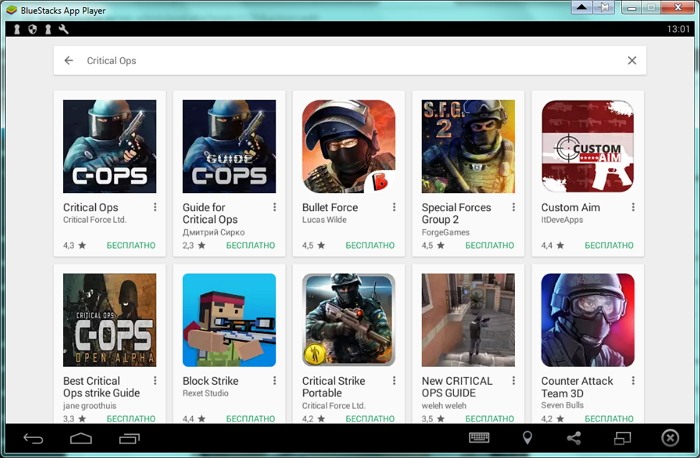Viewport: 700px width, 458px height.
Task: Open overflow menu for Bullet Force card
Action: (394, 207)
